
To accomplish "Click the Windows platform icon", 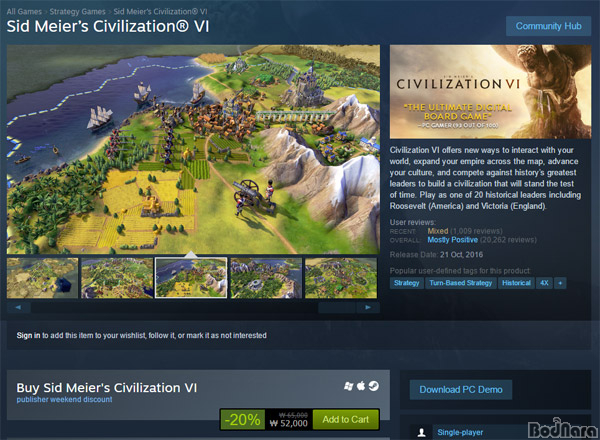I will [348, 386].
